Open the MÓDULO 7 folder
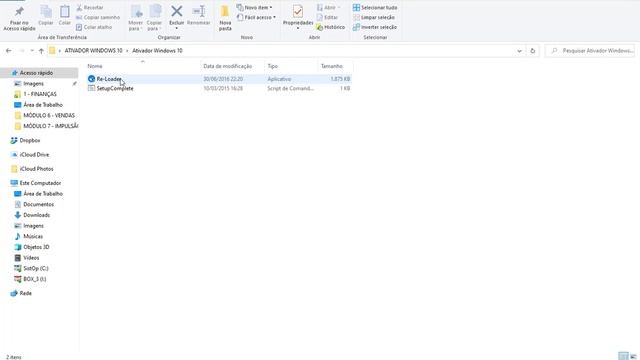640x360 pixels. (x=51, y=126)
